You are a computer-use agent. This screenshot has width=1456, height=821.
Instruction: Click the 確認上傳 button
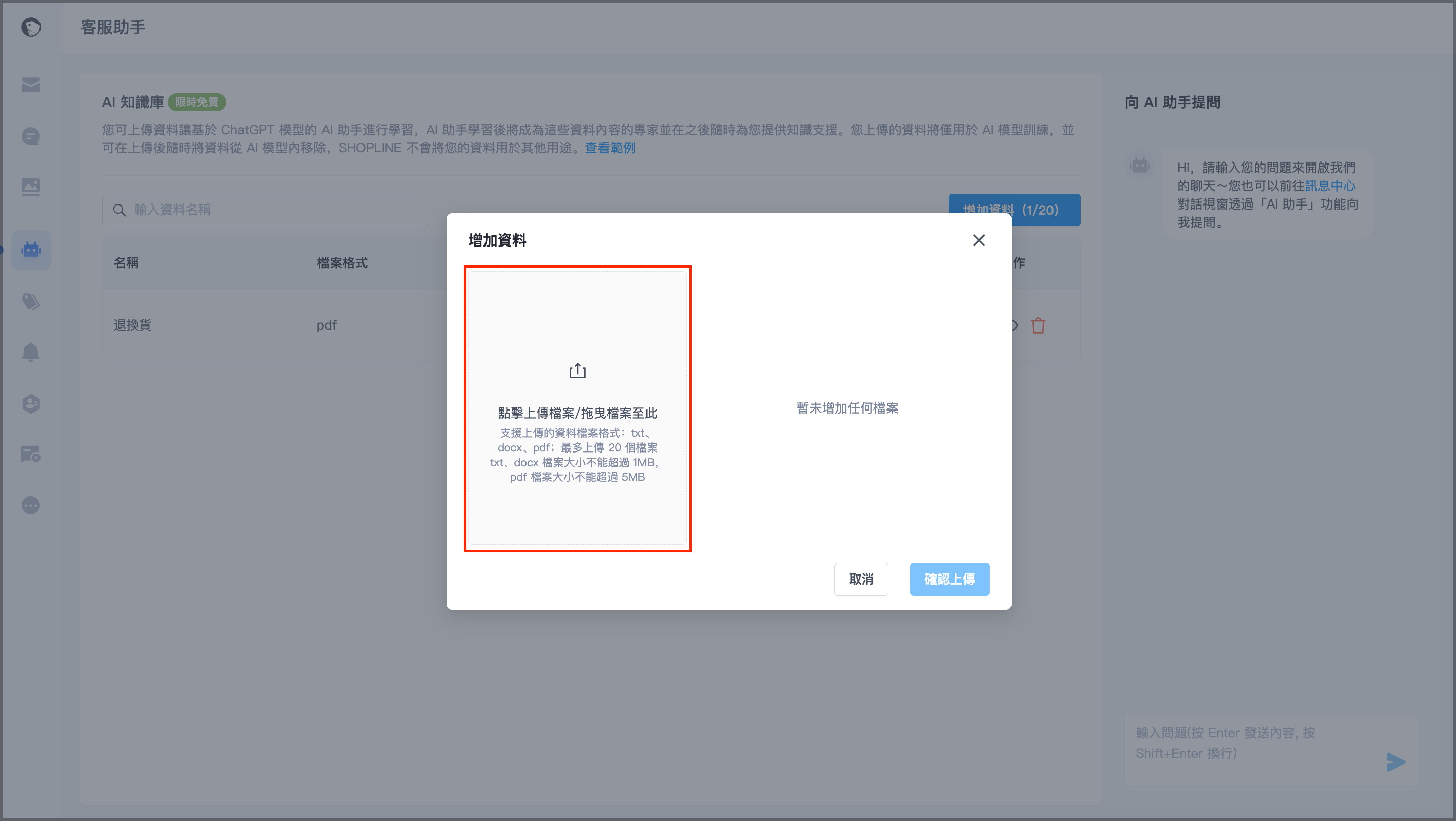pyautogui.click(x=949, y=579)
